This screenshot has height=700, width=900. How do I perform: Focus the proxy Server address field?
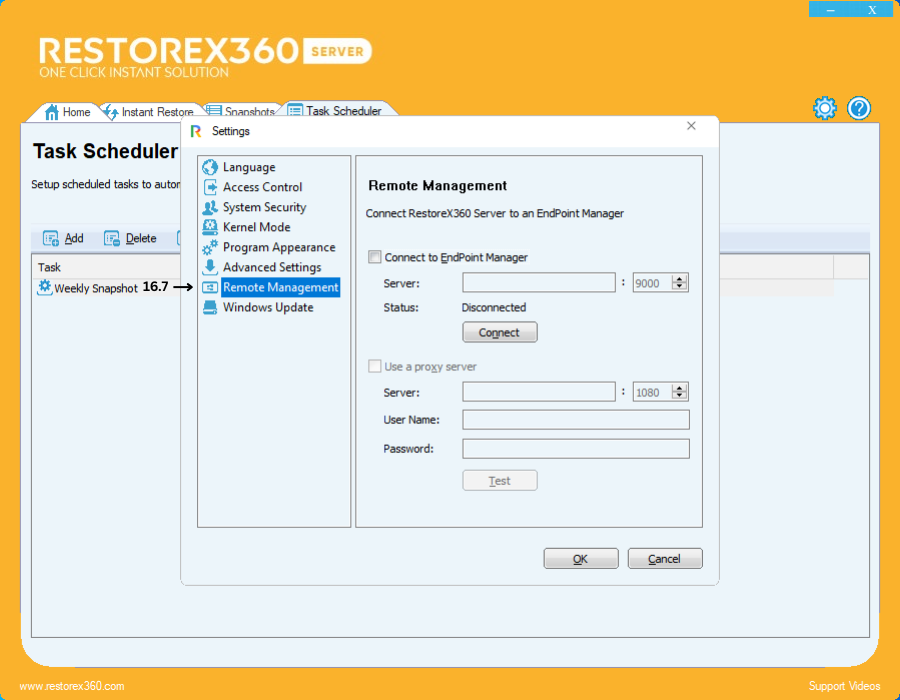(x=539, y=392)
